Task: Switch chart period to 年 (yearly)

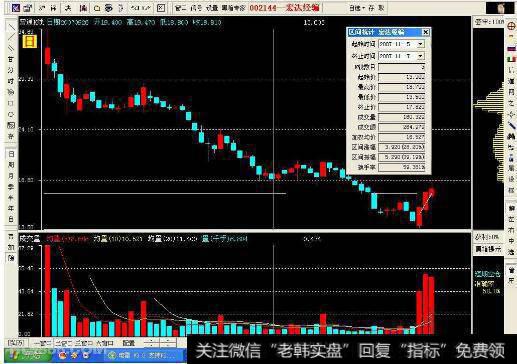Action: [11, 208]
